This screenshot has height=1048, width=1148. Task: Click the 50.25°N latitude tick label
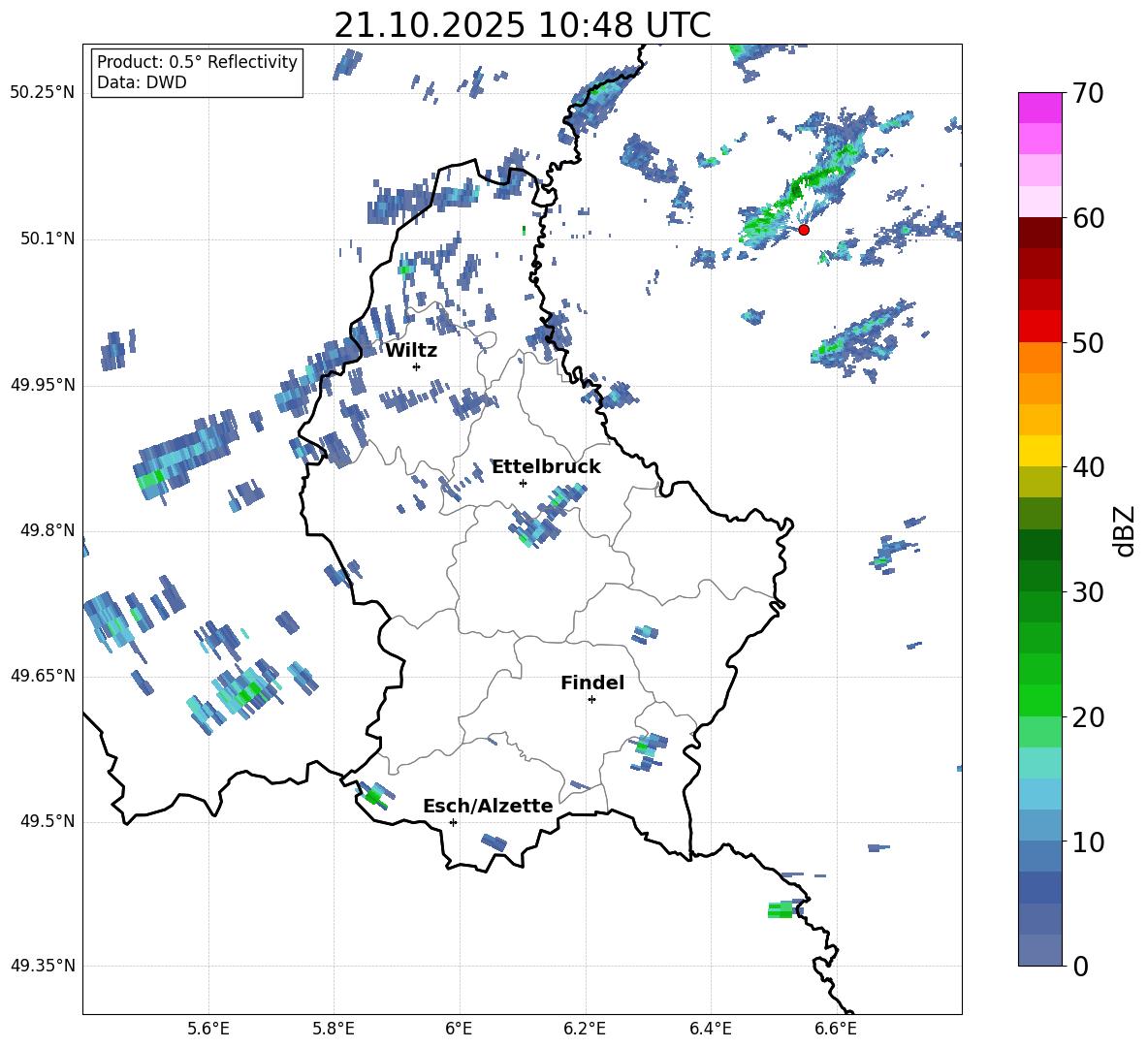[43, 93]
